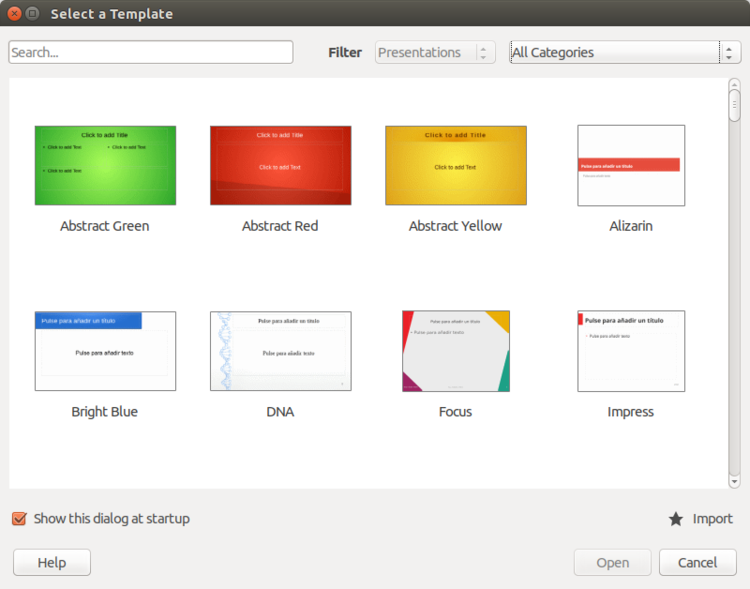Select the Abstract Green template thumbnail
The height and width of the screenshot is (589, 750).
click(x=105, y=165)
